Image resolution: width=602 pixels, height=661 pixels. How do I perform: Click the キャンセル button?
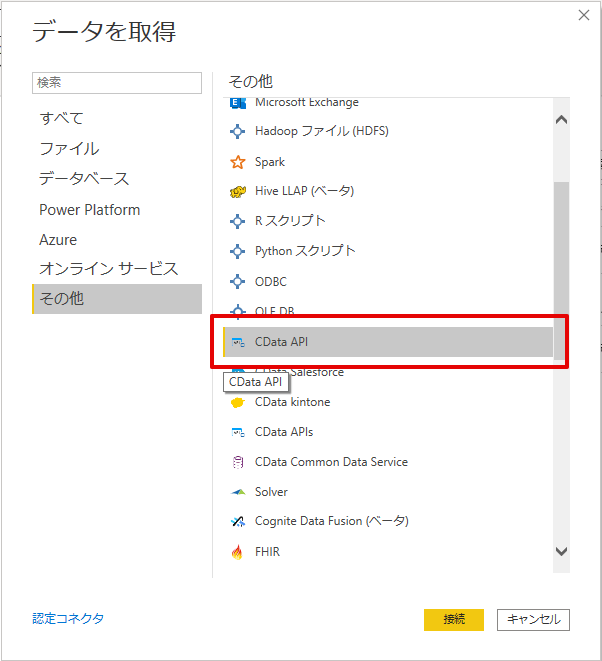point(533,619)
